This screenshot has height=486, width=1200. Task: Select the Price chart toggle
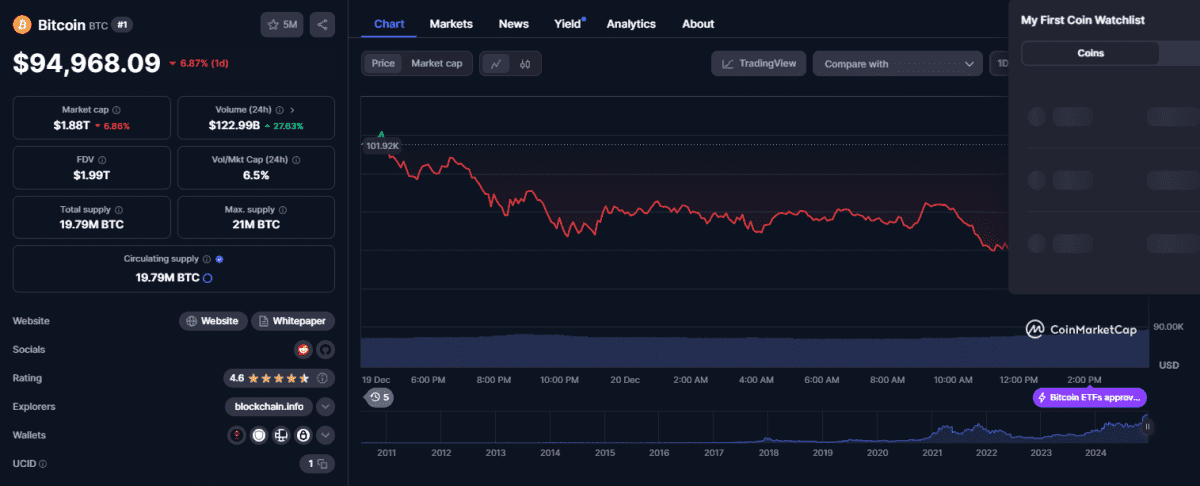(x=383, y=63)
